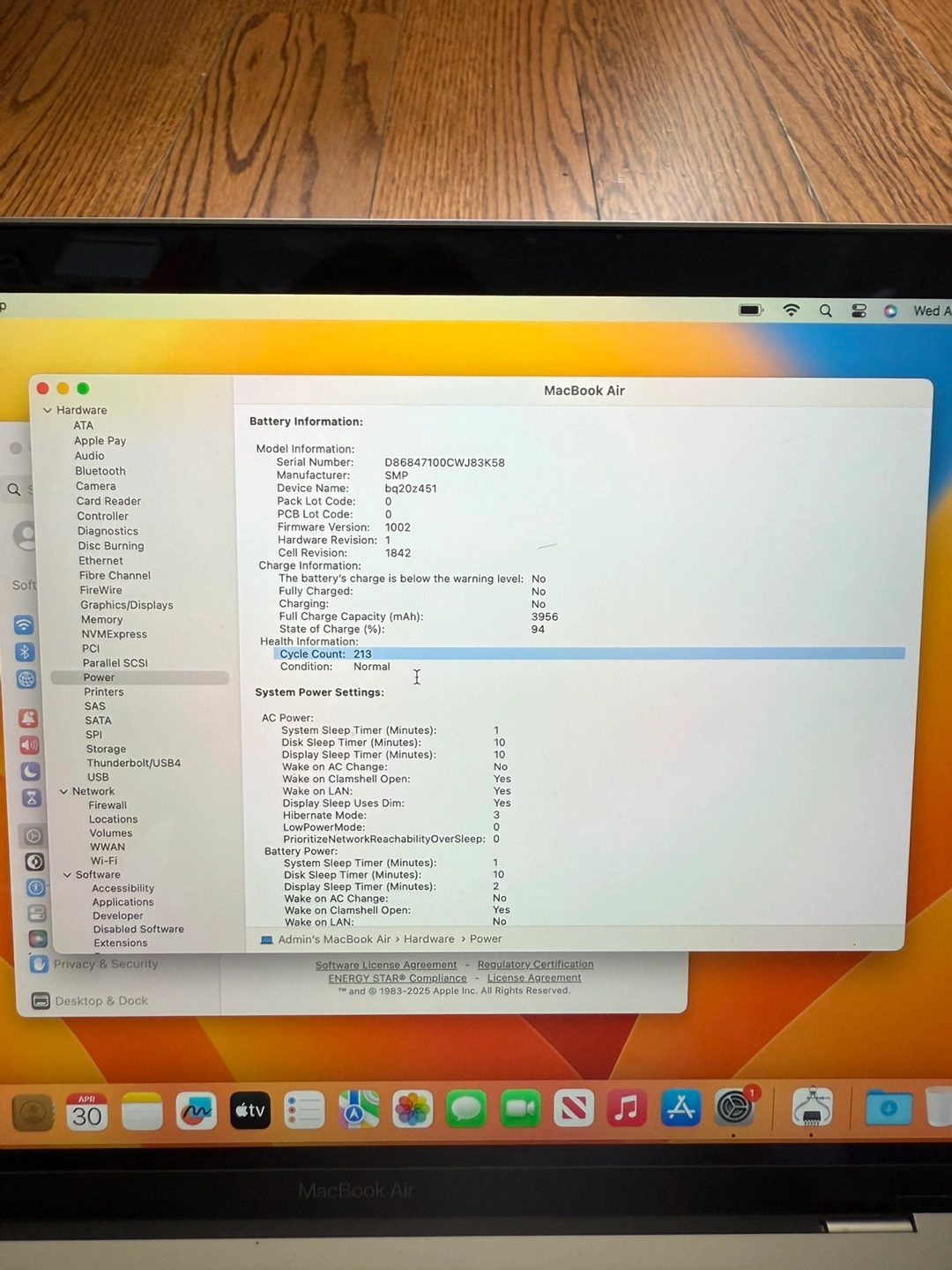Screen dimensions: 952x1270
Task: Open Desktop & Dock in System Settings
Action: coord(90,1001)
